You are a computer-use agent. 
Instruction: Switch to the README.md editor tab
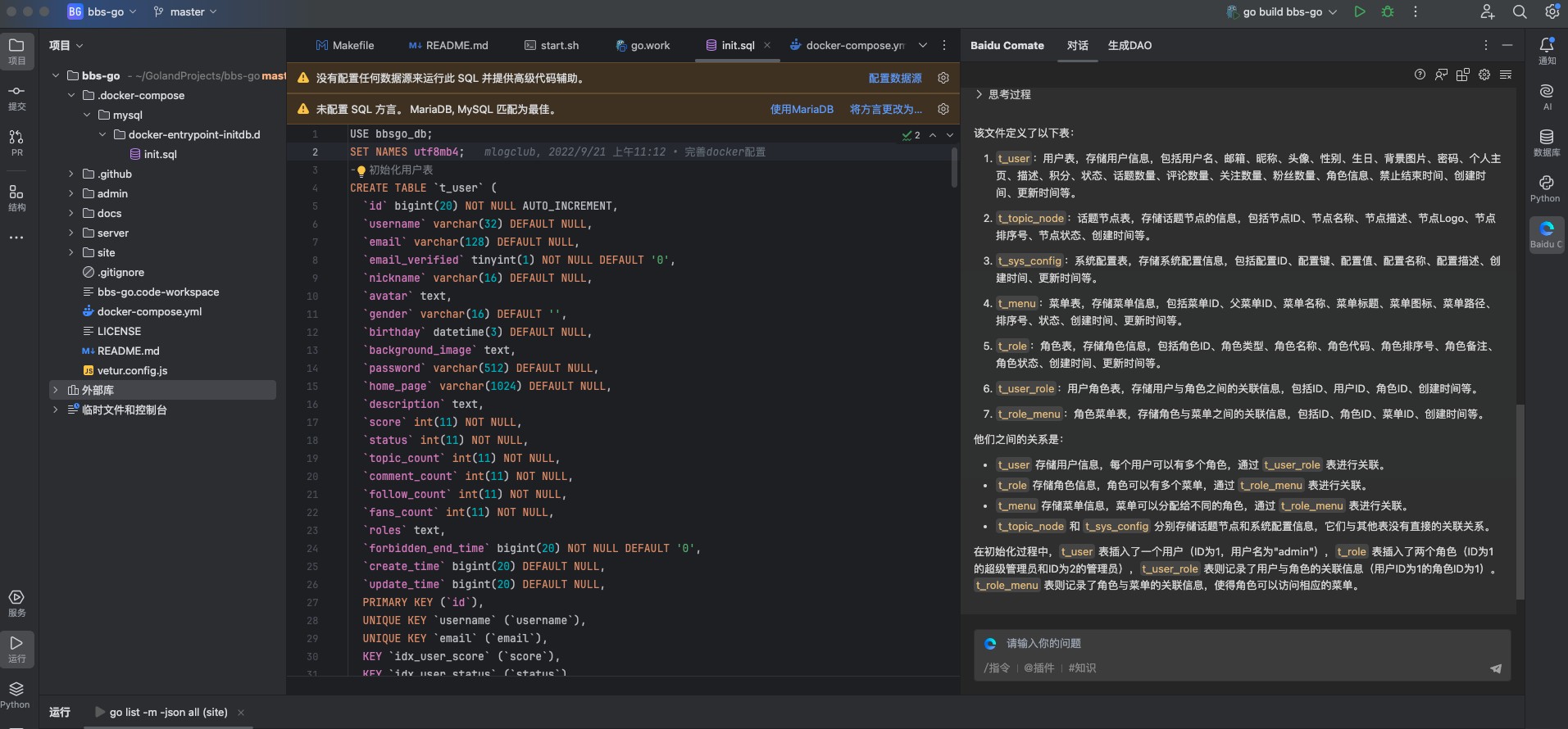pyautogui.click(x=448, y=45)
